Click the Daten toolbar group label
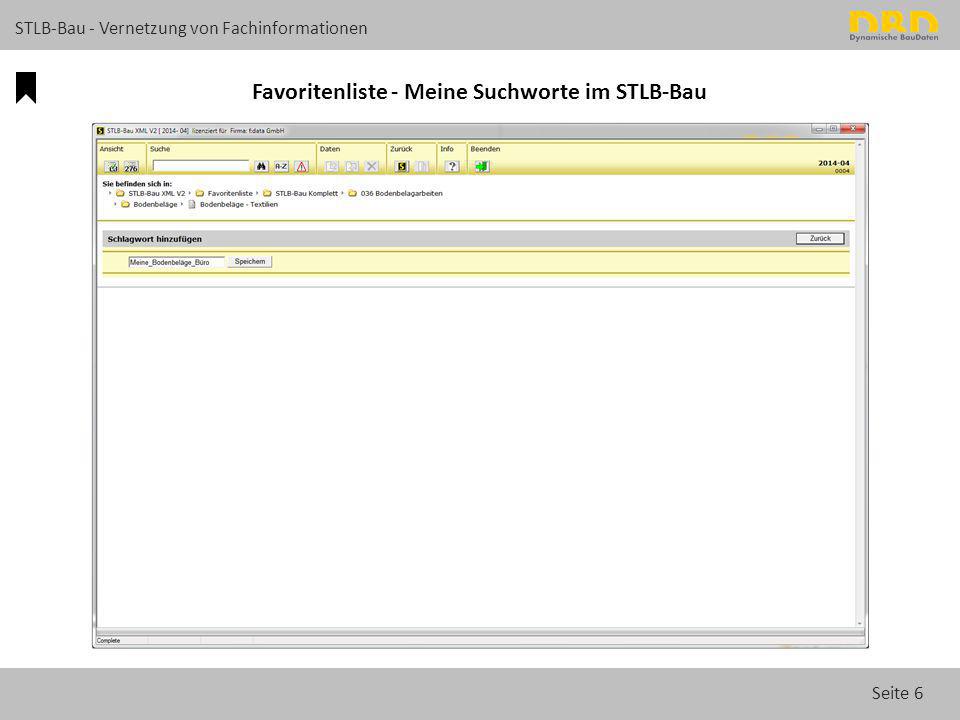 pos(329,149)
